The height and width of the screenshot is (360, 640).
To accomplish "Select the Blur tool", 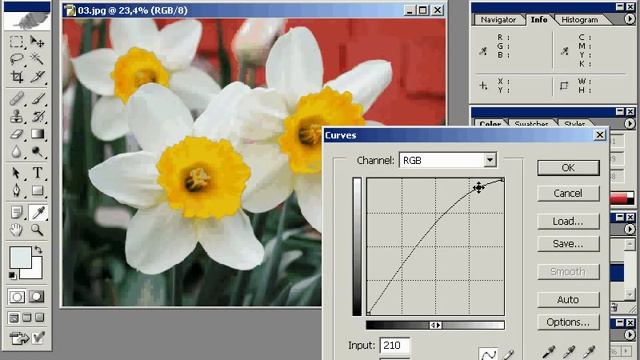I will (x=16, y=151).
